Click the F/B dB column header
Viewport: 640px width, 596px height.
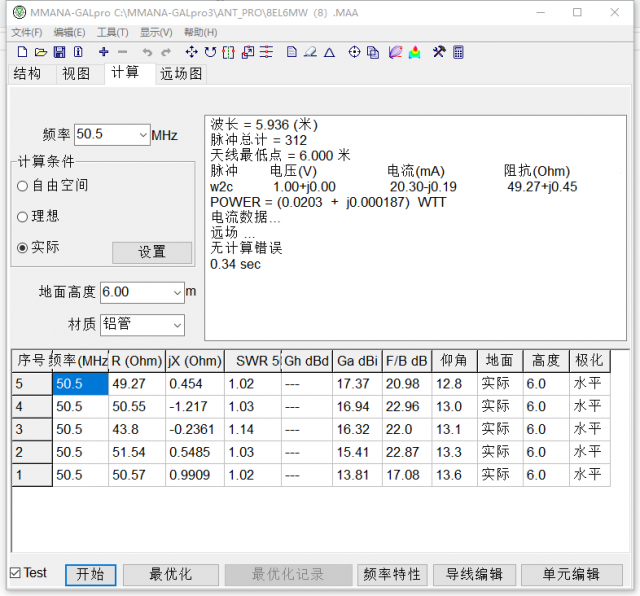(x=407, y=361)
